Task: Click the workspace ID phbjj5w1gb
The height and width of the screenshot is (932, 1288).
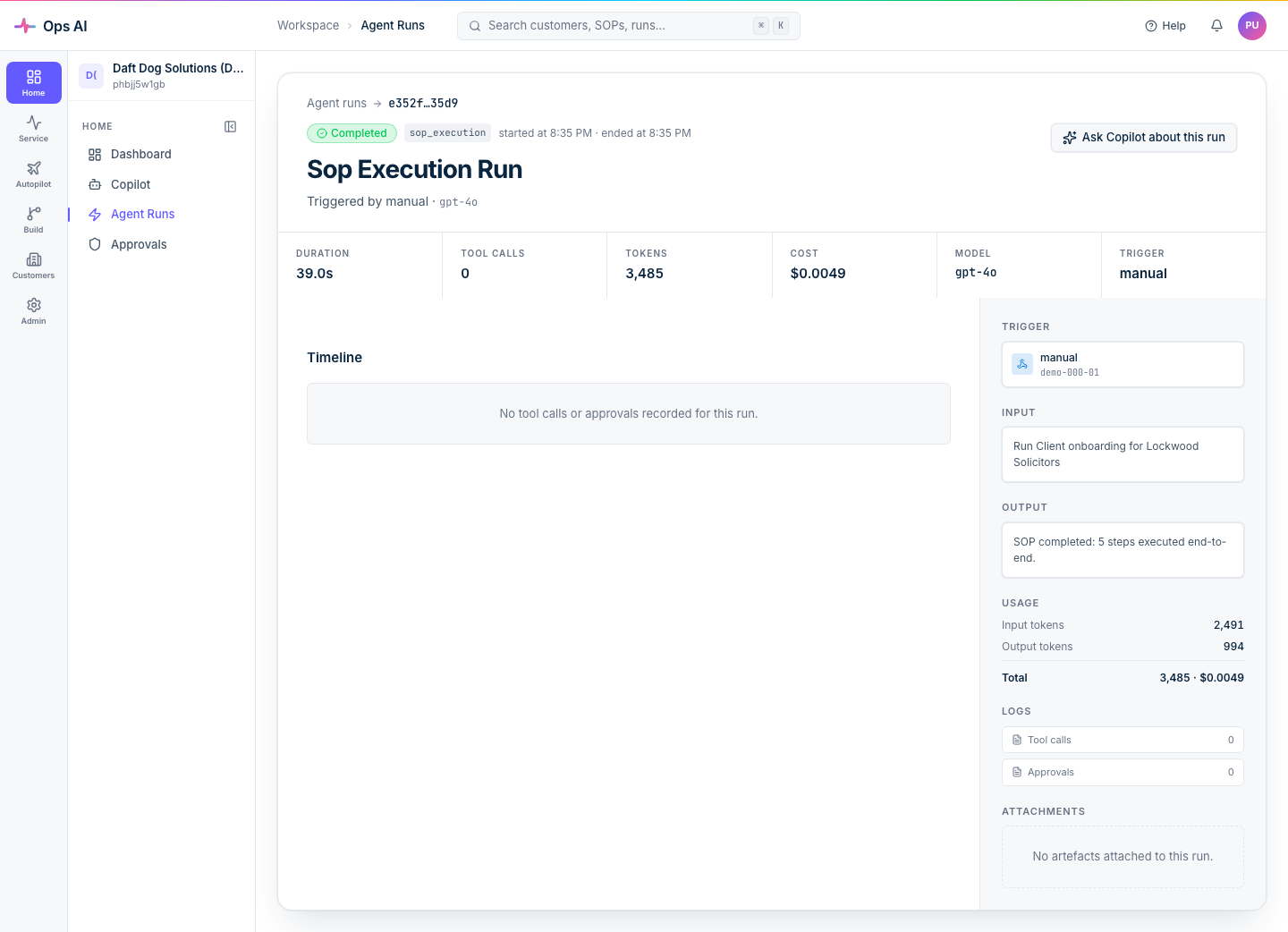Action: tap(139, 85)
